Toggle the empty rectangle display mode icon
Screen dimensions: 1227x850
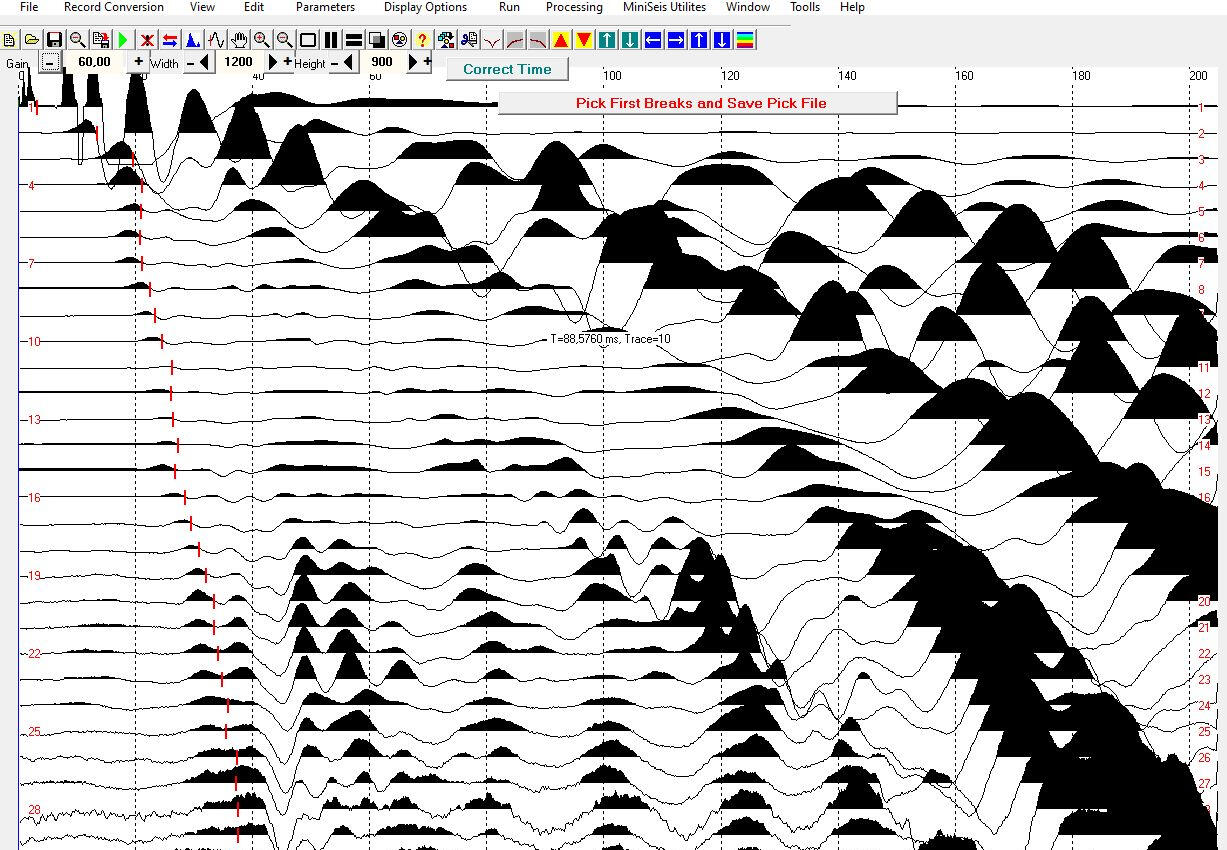coord(308,40)
